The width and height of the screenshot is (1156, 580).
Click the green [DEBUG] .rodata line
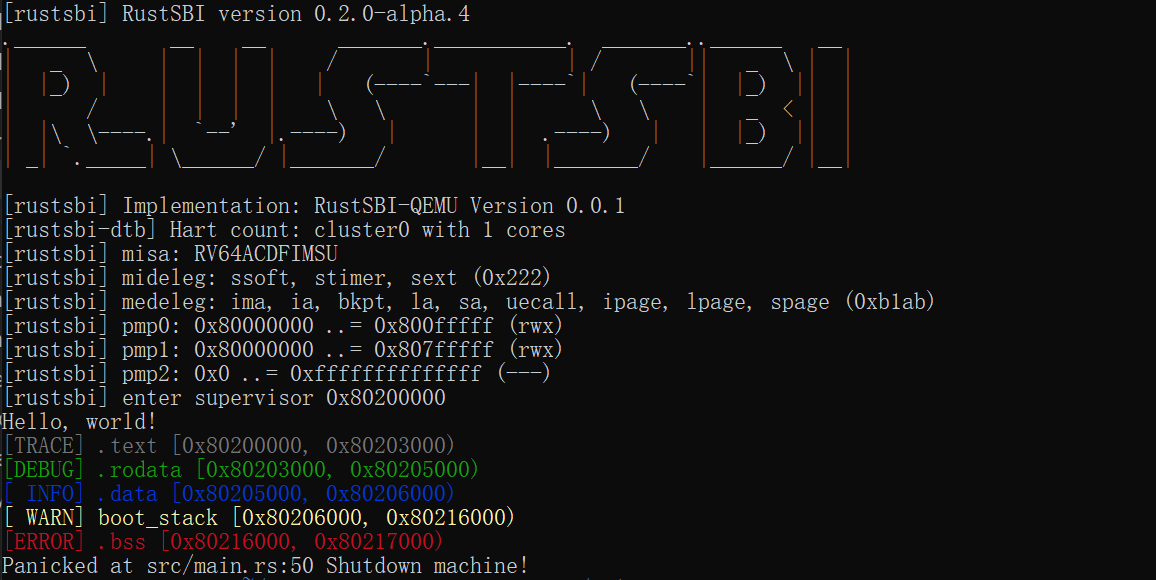[x=240, y=469]
